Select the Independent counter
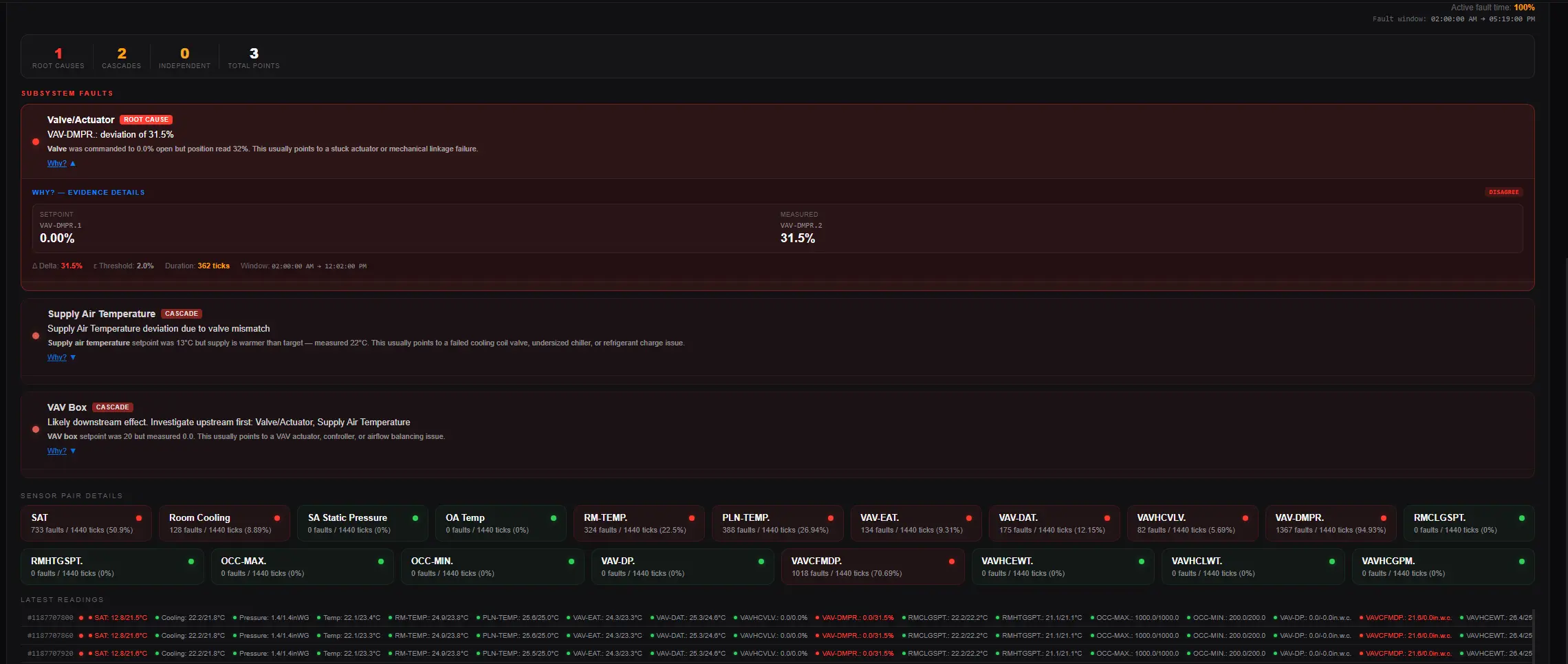Viewport: 1568px width, 664px height. coord(184,57)
